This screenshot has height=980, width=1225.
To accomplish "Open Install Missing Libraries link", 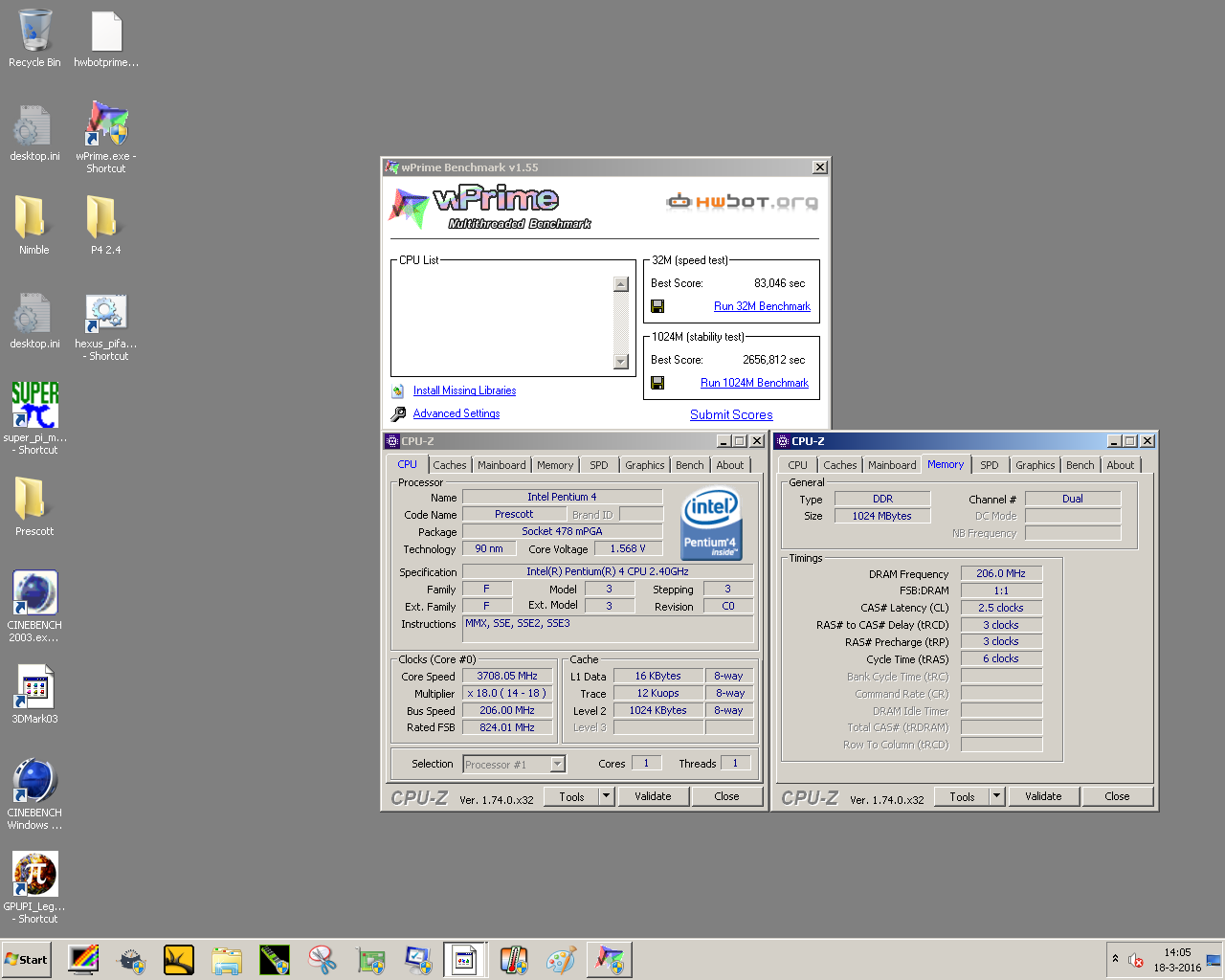I will 464,390.
